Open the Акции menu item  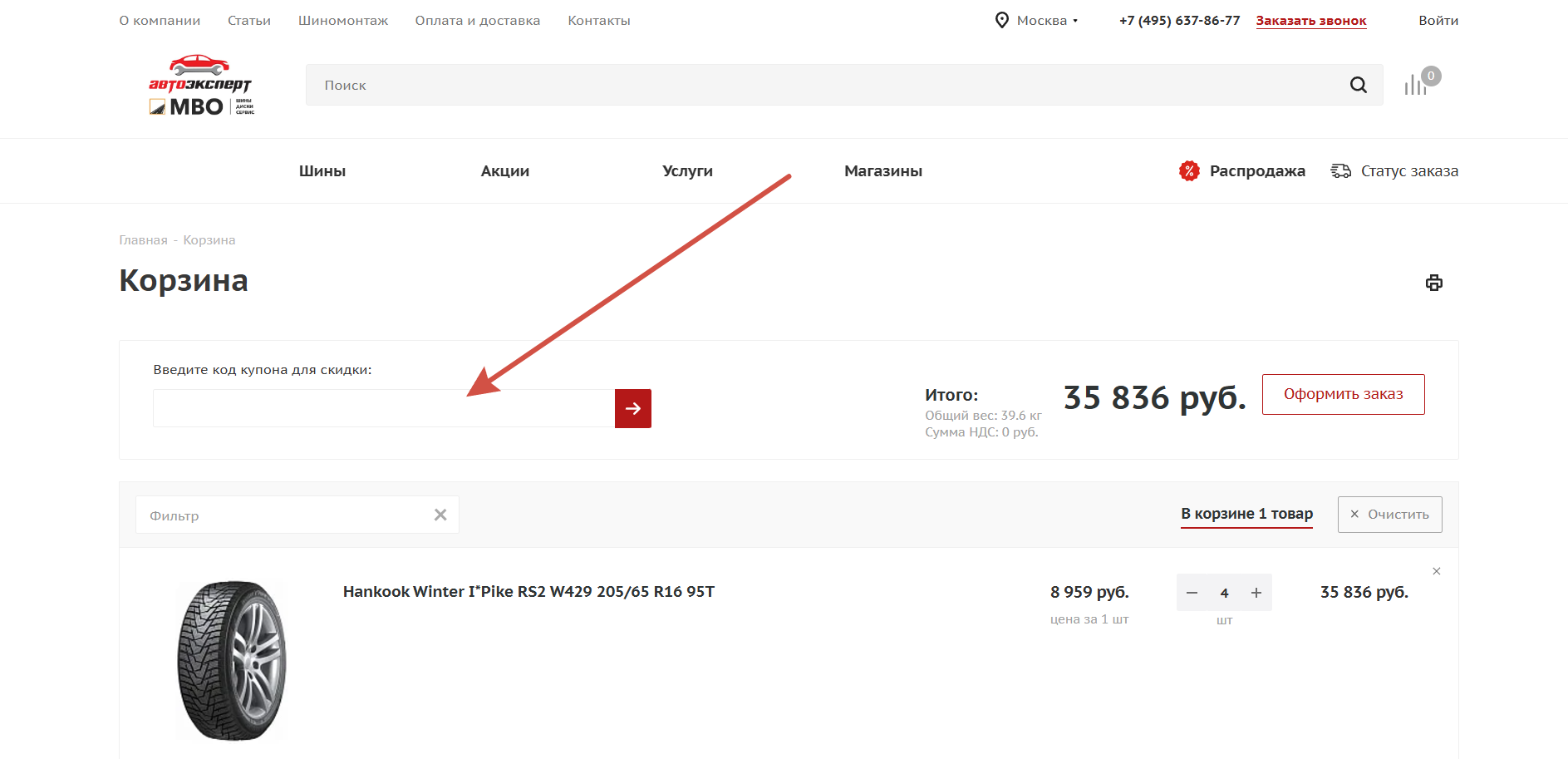[505, 171]
